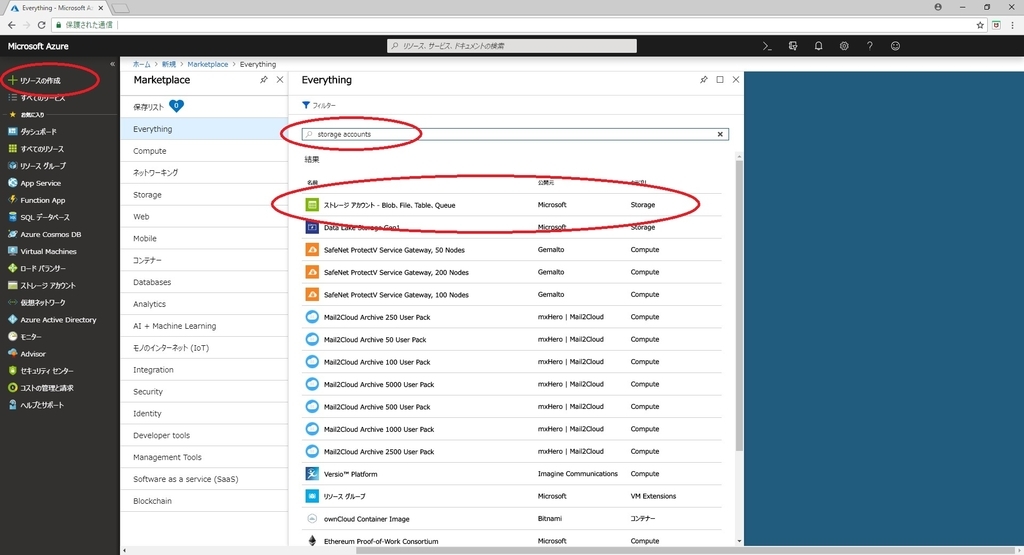Open Virtual Machines in sidebar
The width and height of the screenshot is (1024, 555).
[42, 251]
